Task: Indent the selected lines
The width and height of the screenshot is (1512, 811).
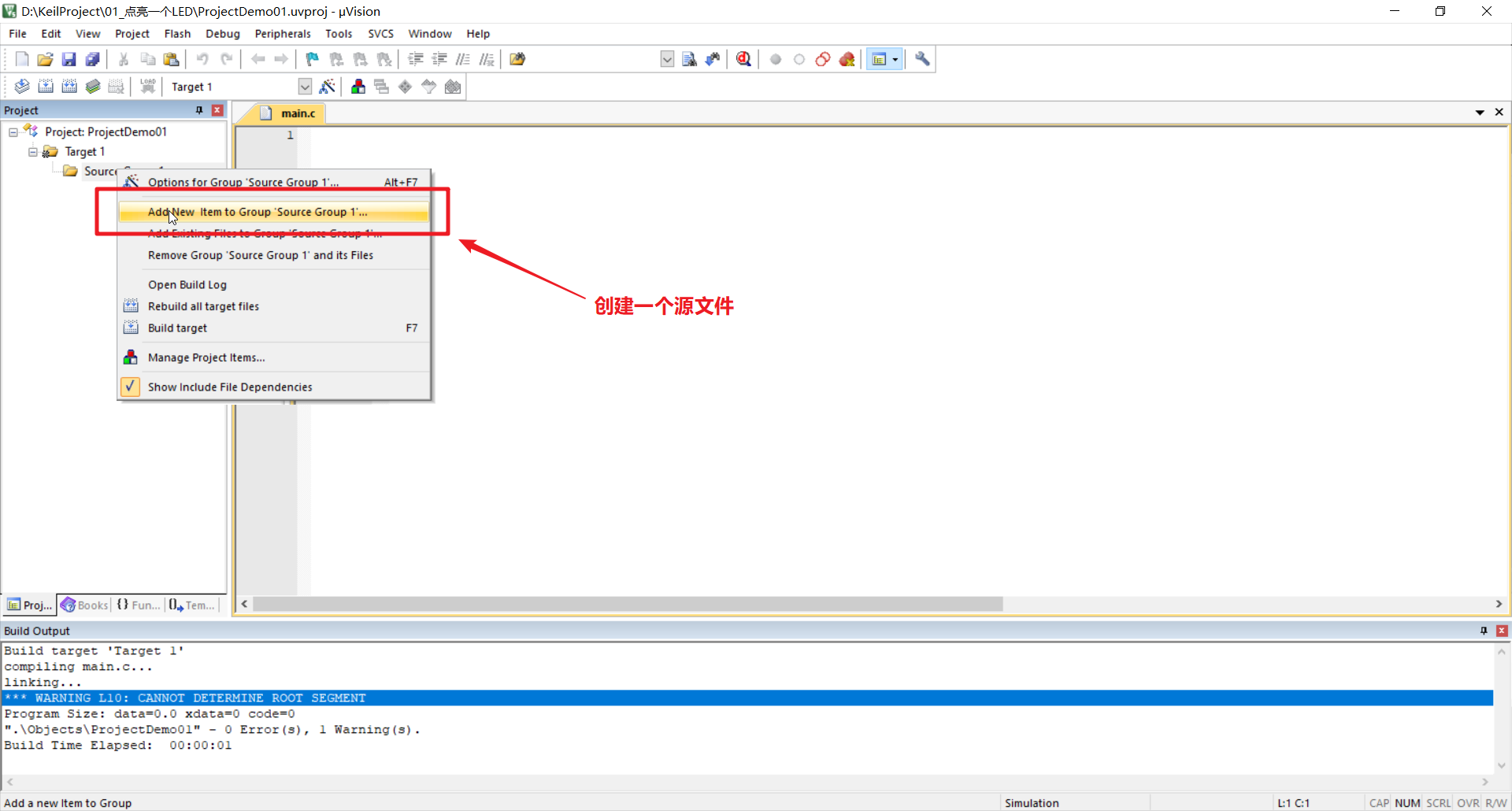Action: point(416,59)
